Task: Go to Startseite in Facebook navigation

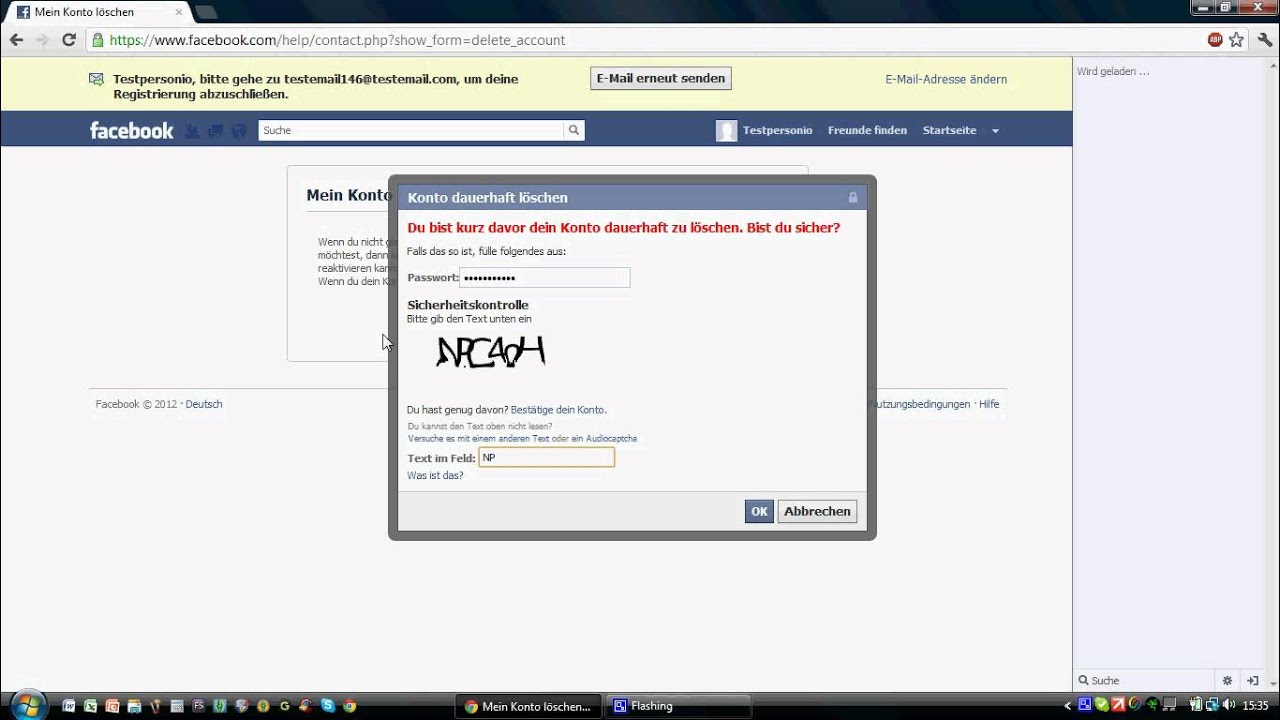Action: (x=949, y=130)
